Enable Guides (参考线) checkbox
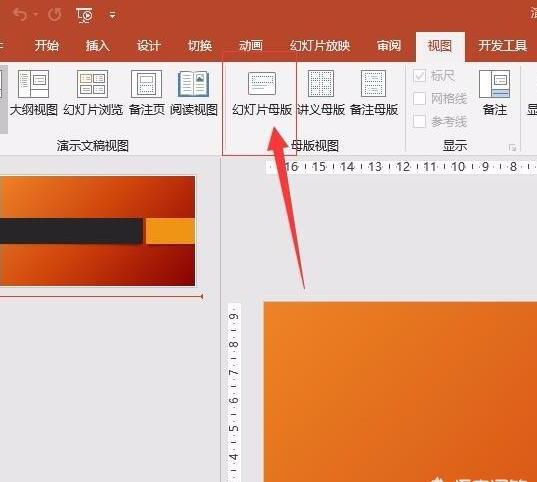537x482 pixels. click(420, 121)
